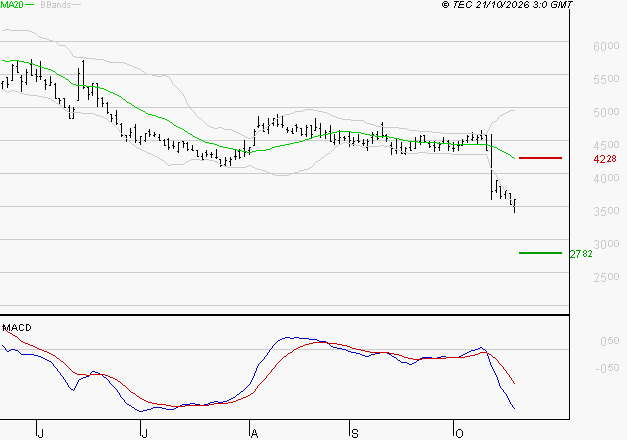Select the 3000 price axis label
The image size is (627, 440).
pyautogui.click(x=606, y=244)
